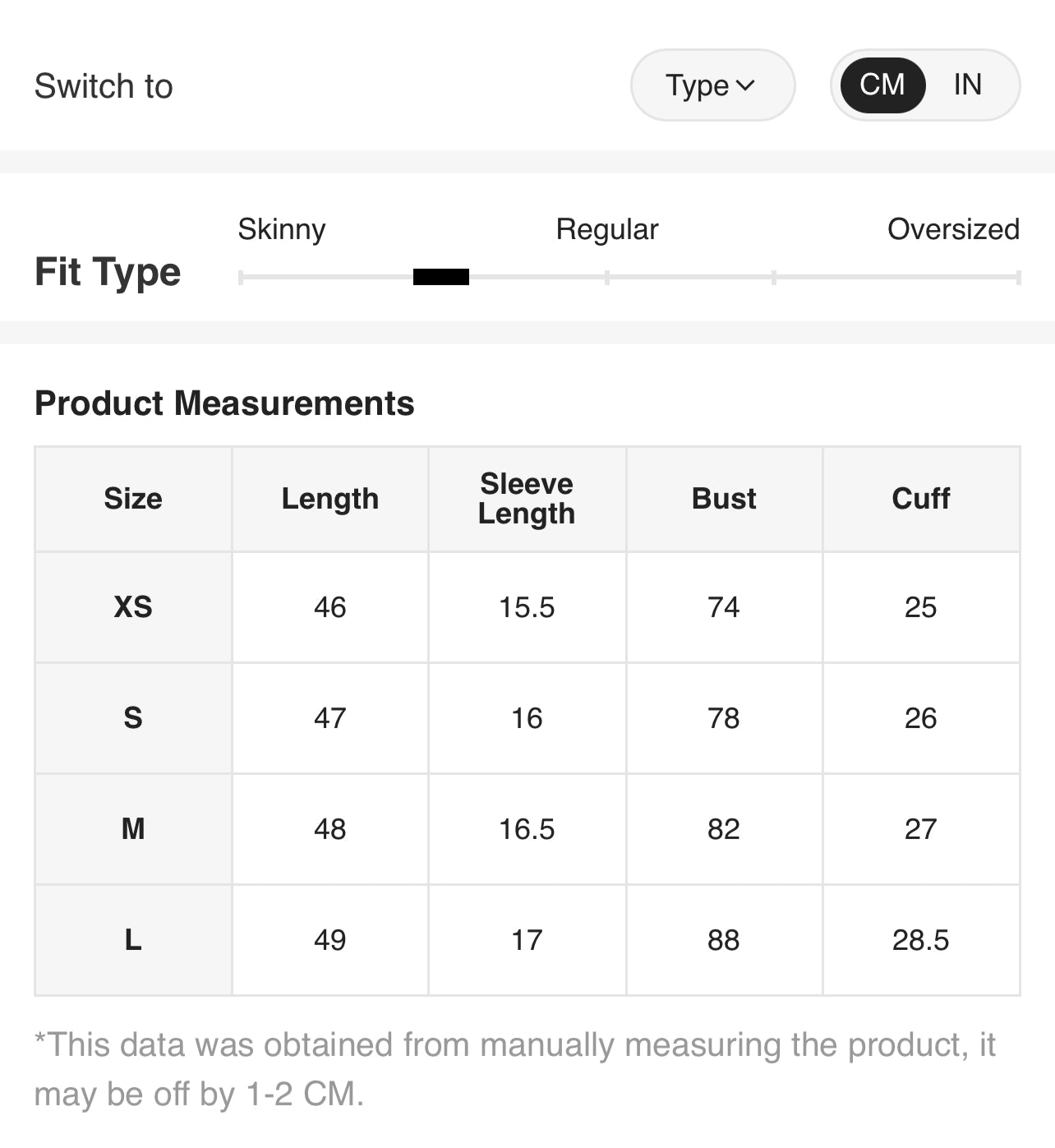Click the Length column header
The height and width of the screenshot is (1148, 1055).
coord(330,499)
